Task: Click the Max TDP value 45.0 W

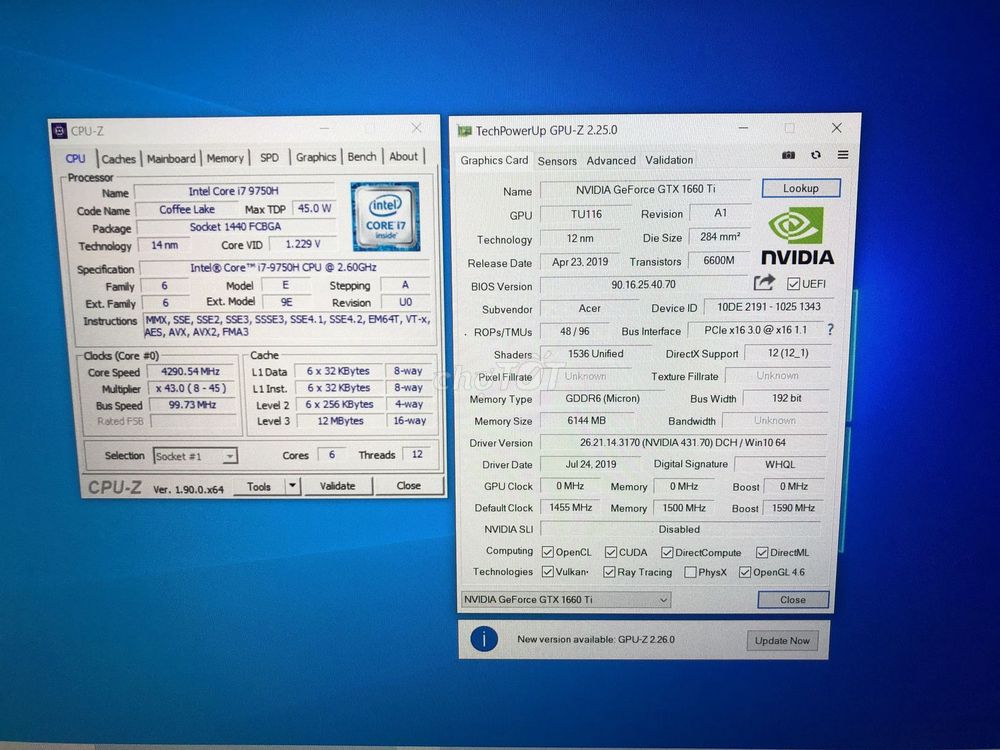Action: tap(314, 209)
